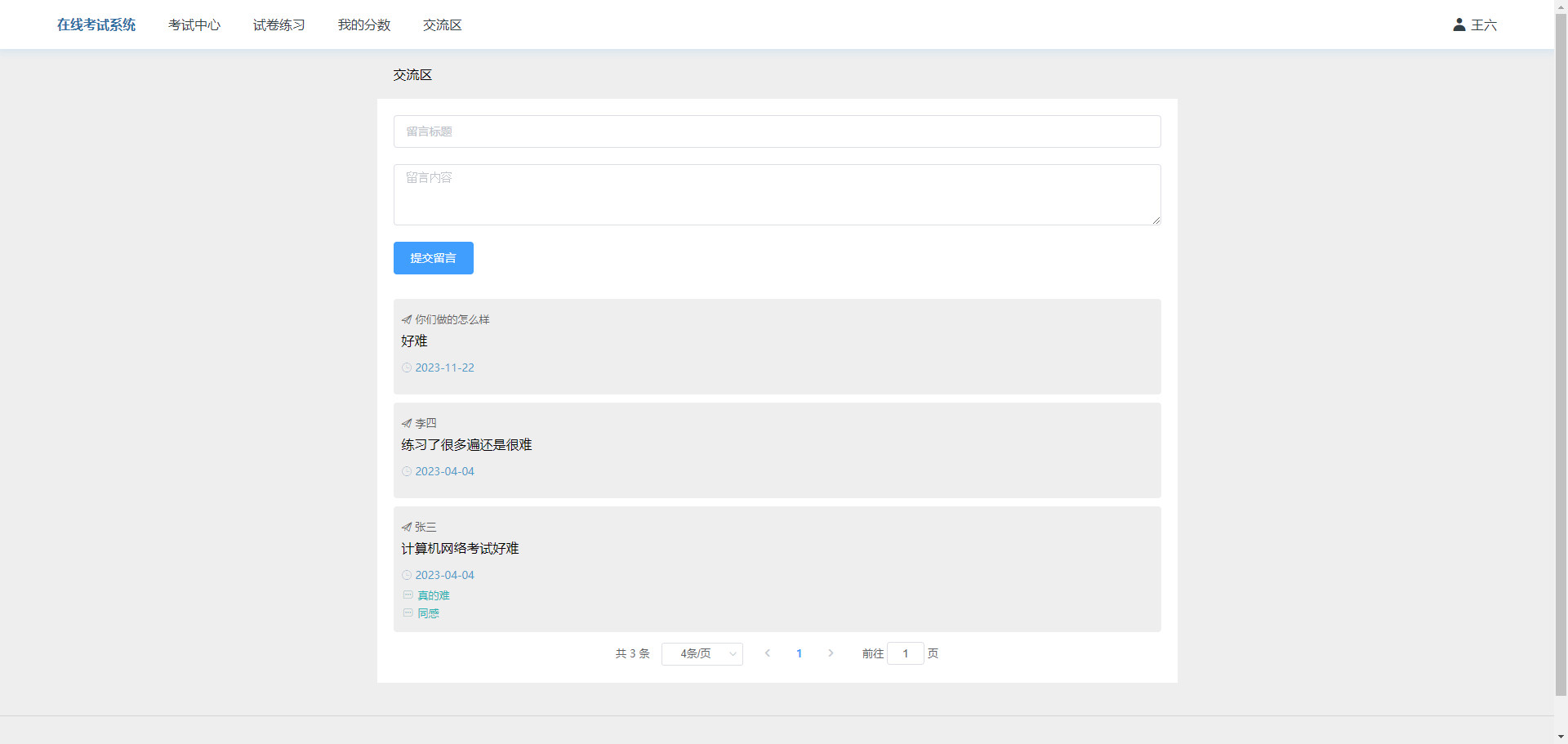Click the clock icon in 张三's message

407,575
